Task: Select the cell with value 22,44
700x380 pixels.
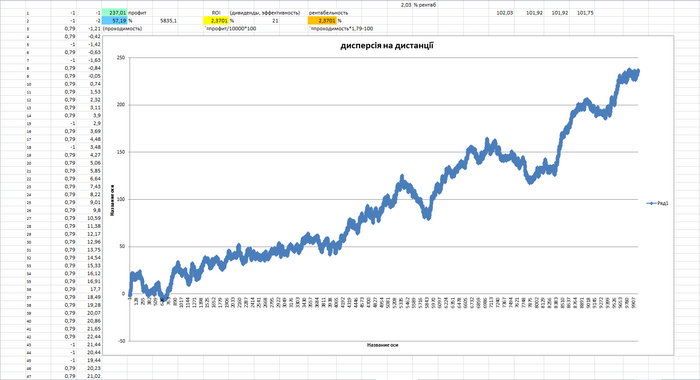Action: click(89, 337)
